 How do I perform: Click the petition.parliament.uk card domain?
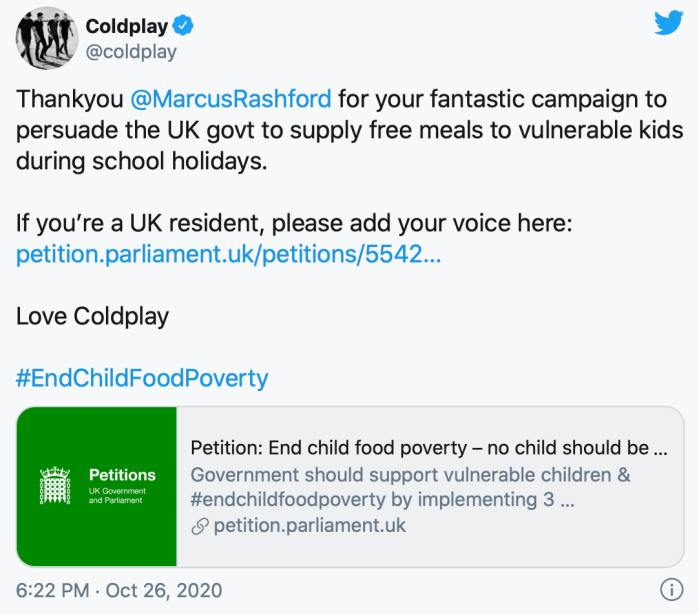(308, 525)
